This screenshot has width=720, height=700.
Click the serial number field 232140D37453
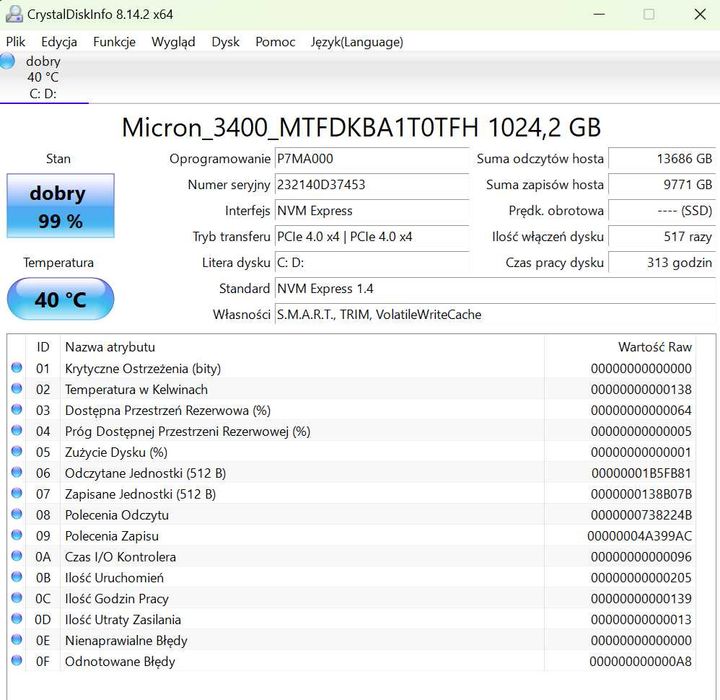pyautogui.click(x=371, y=185)
